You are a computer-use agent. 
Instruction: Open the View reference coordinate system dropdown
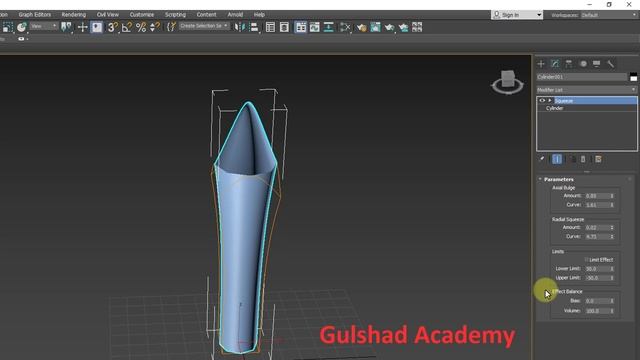coord(44,26)
